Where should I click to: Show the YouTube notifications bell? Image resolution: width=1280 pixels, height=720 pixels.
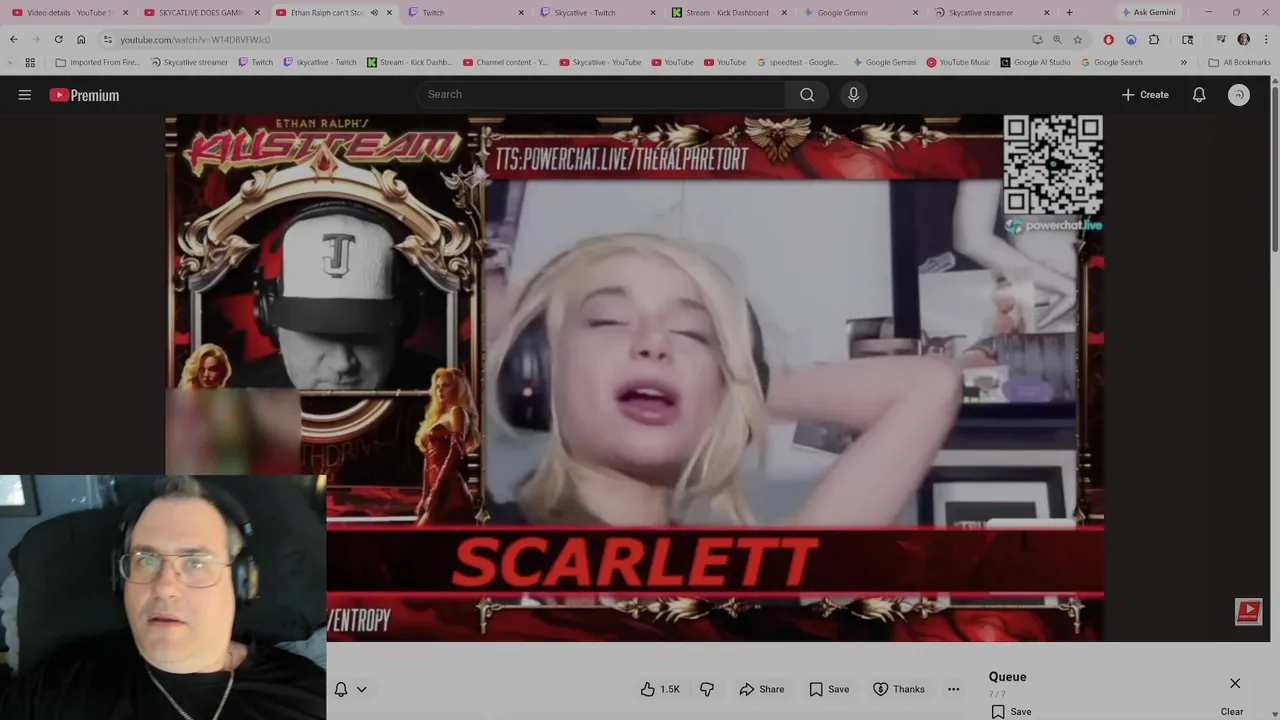(x=1199, y=95)
